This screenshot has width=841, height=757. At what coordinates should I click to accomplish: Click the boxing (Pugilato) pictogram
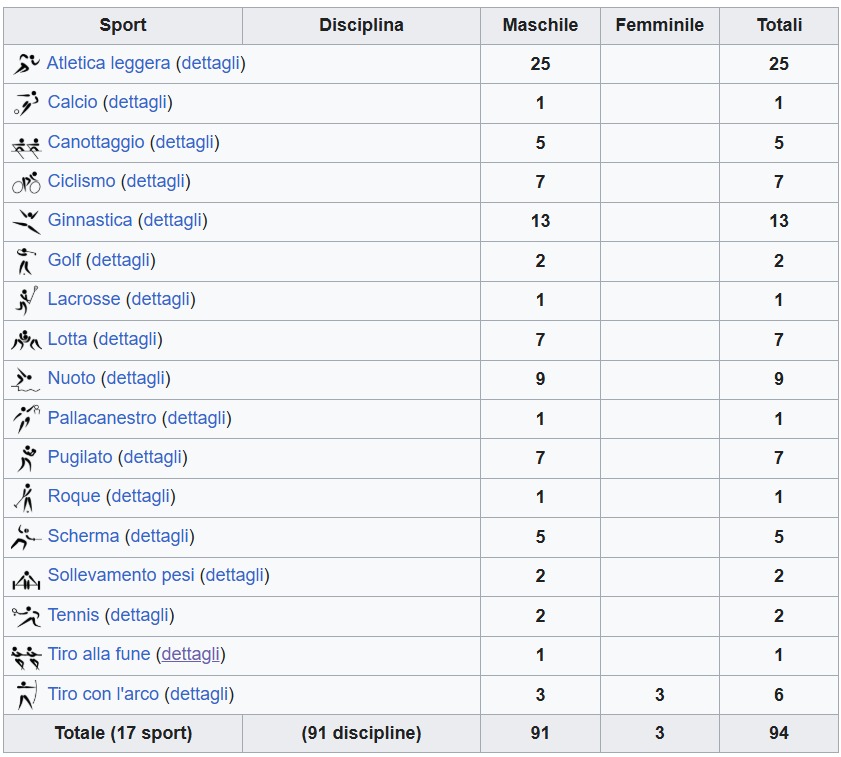pos(26,458)
